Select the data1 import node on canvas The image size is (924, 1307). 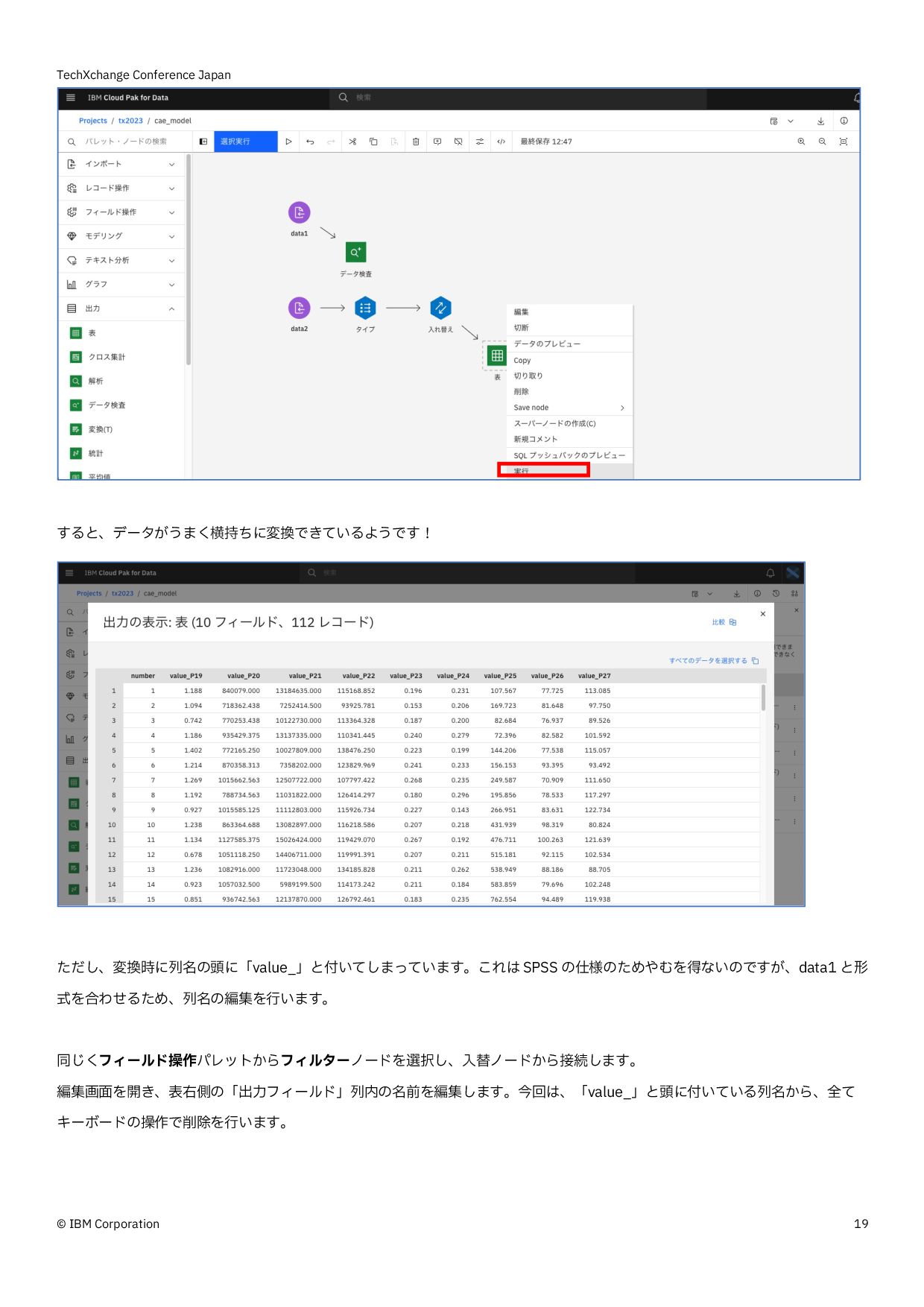(x=300, y=212)
